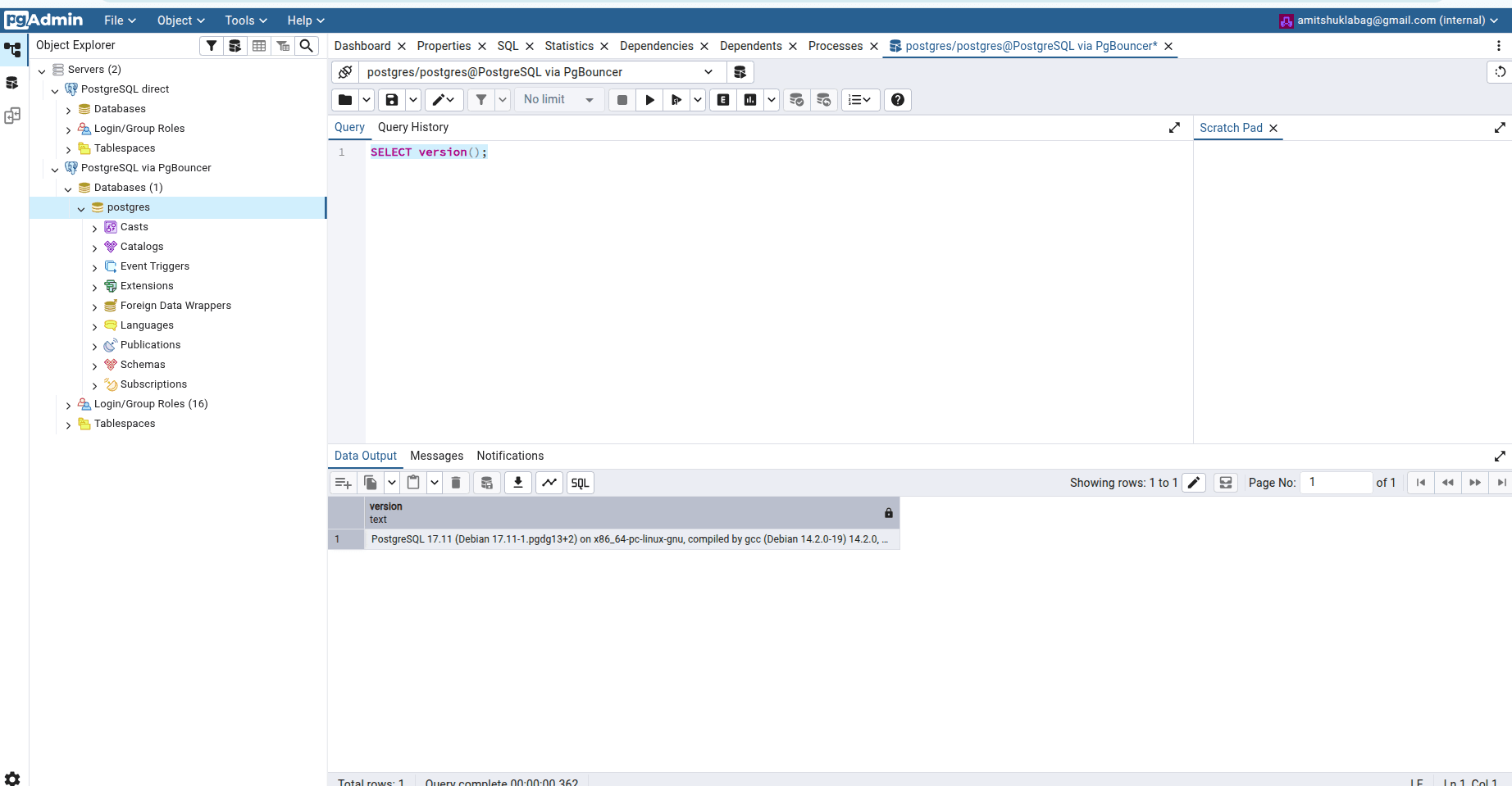
Task: Open the graph visualiser
Action: [549, 483]
